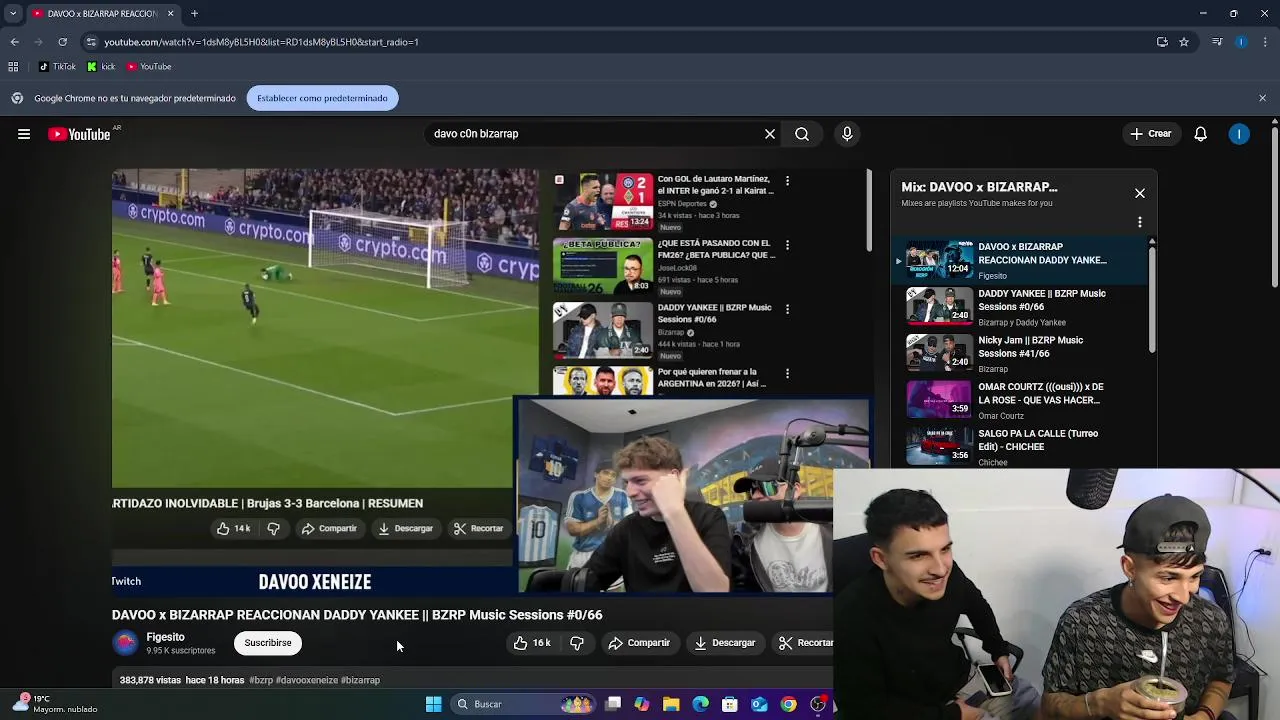Play OMAR COURTZ x DE LA ROSE mix item
Viewport: 1280px width, 720px height.
pos(1020,401)
